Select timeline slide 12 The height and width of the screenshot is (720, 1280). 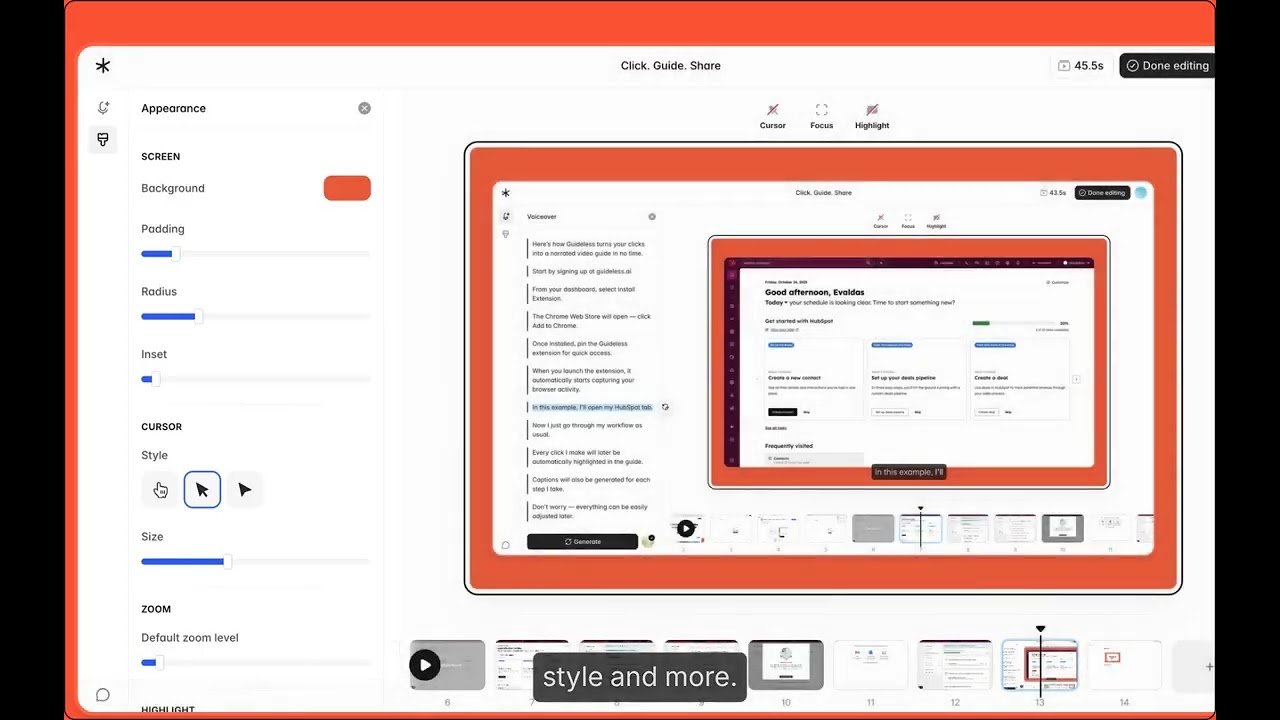pos(955,665)
